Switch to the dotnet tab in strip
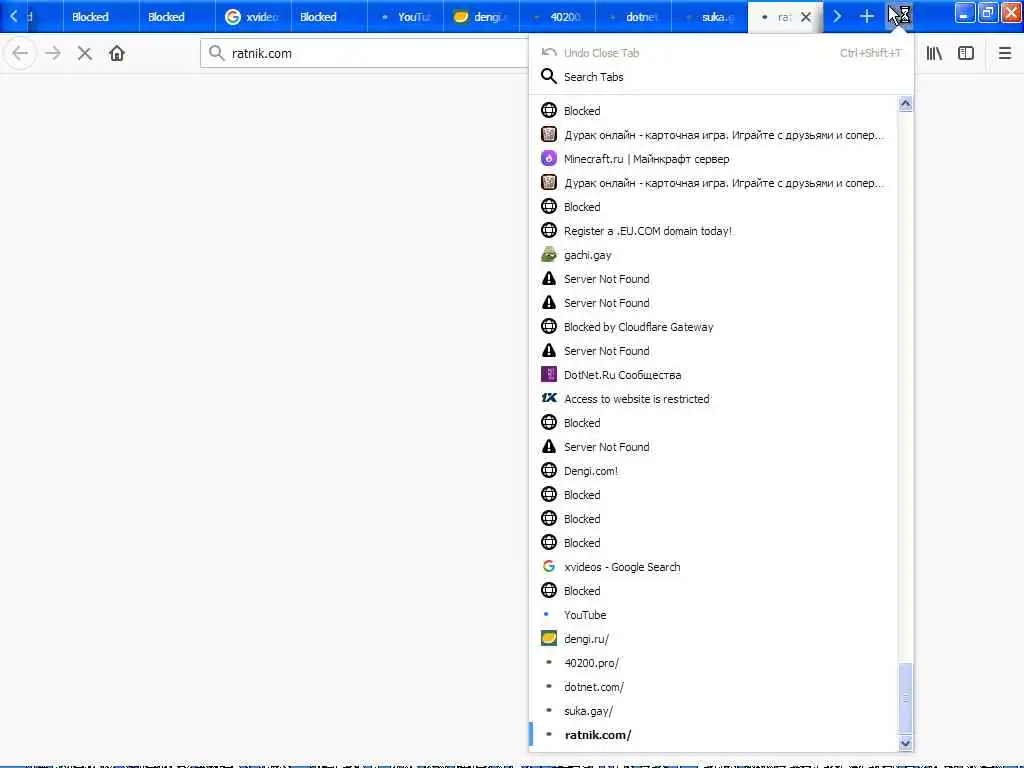This screenshot has height=768, width=1024. coord(633,16)
